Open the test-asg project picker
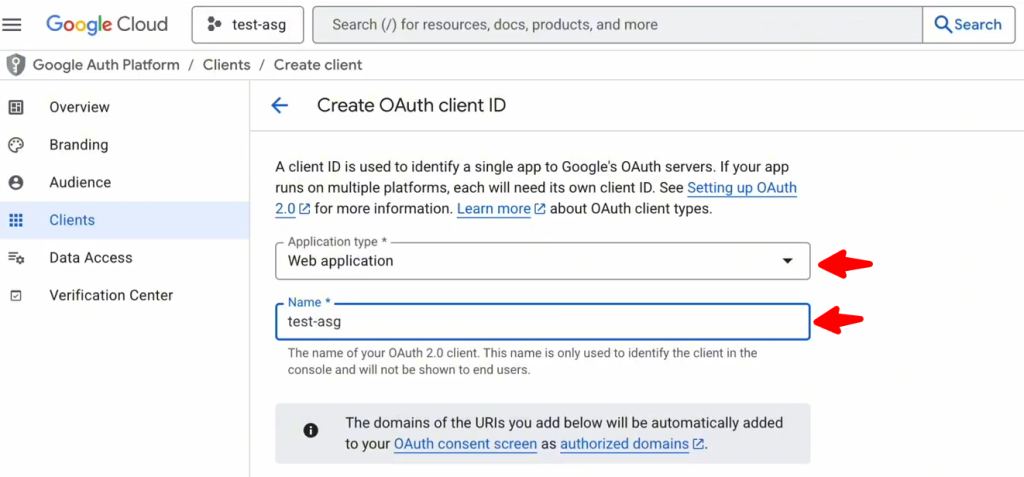 click(x=246, y=25)
